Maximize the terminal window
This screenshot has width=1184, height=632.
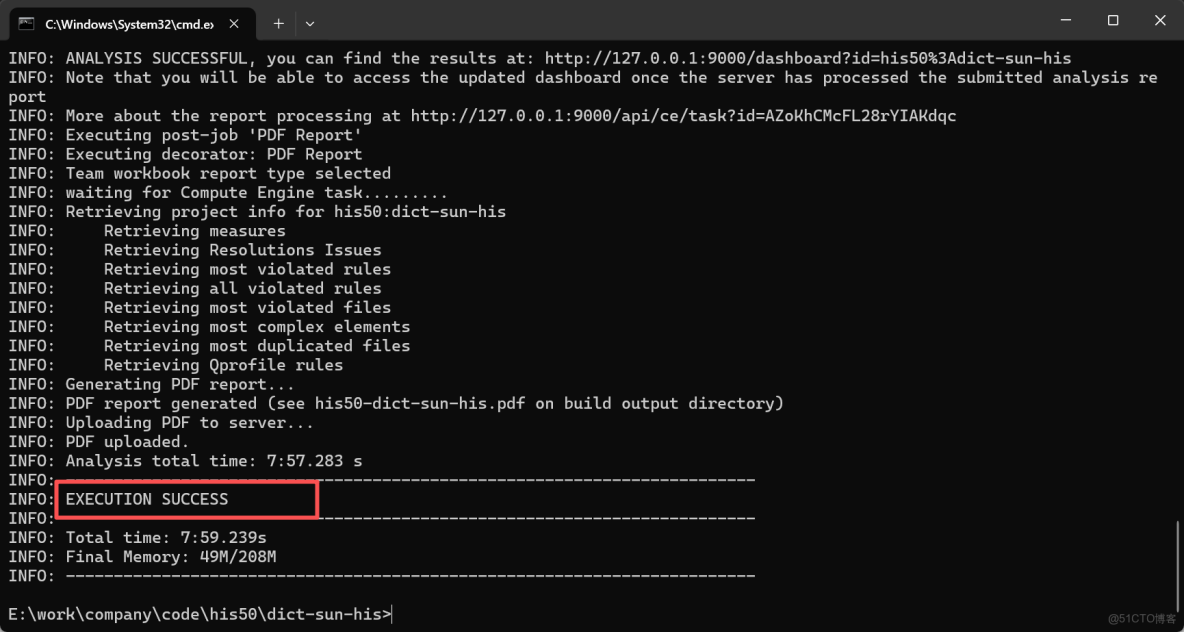(x=1112, y=20)
